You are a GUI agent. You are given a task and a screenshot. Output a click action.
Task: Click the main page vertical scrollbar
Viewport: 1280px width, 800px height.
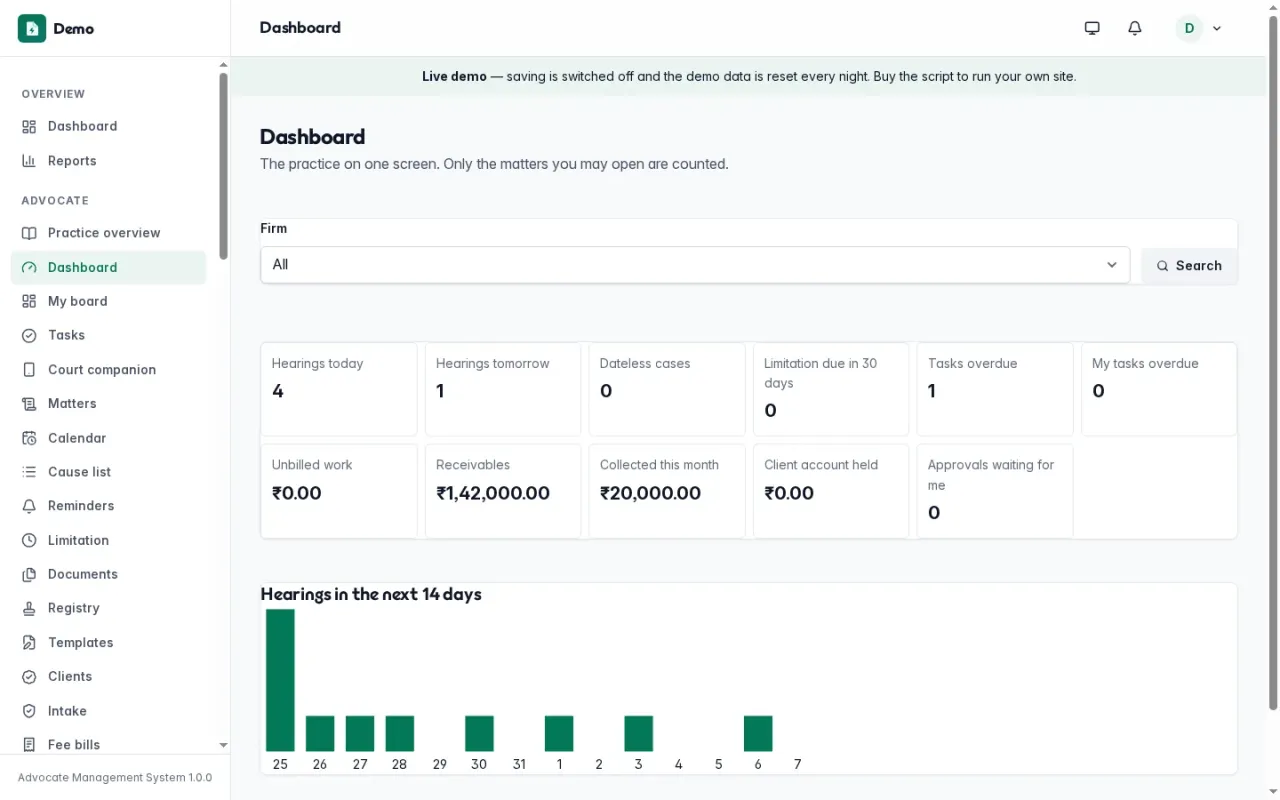1273,362
